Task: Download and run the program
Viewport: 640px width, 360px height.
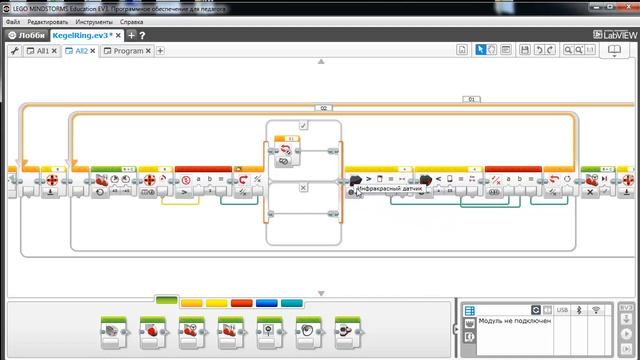Action: [x=626, y=334]
